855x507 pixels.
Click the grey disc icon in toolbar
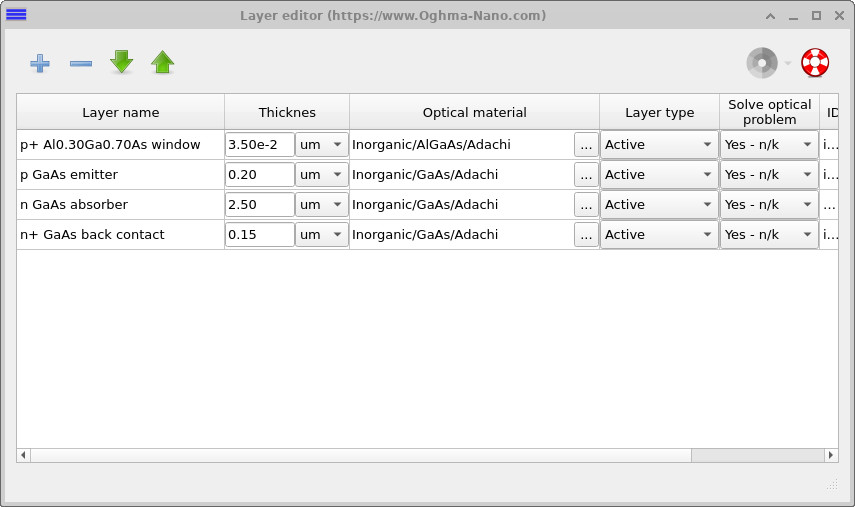point(762,63)
